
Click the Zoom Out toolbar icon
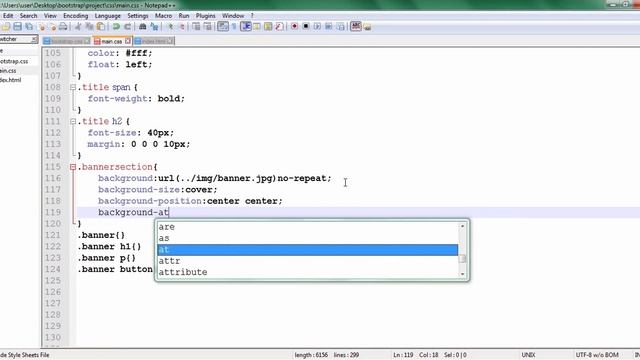click(182, 27)
